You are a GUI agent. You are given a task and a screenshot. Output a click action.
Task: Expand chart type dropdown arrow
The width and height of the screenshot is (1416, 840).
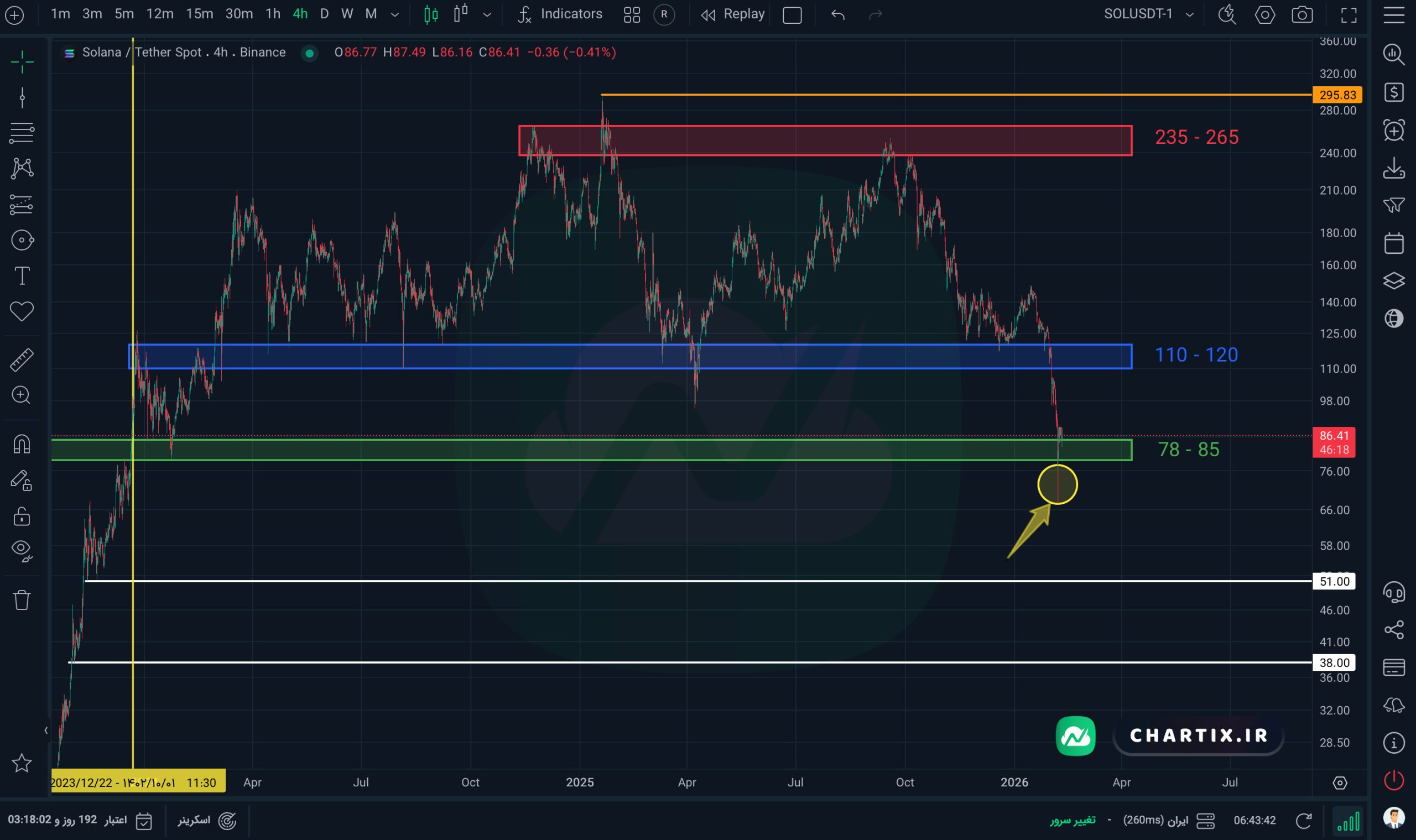tap(487, 15)
